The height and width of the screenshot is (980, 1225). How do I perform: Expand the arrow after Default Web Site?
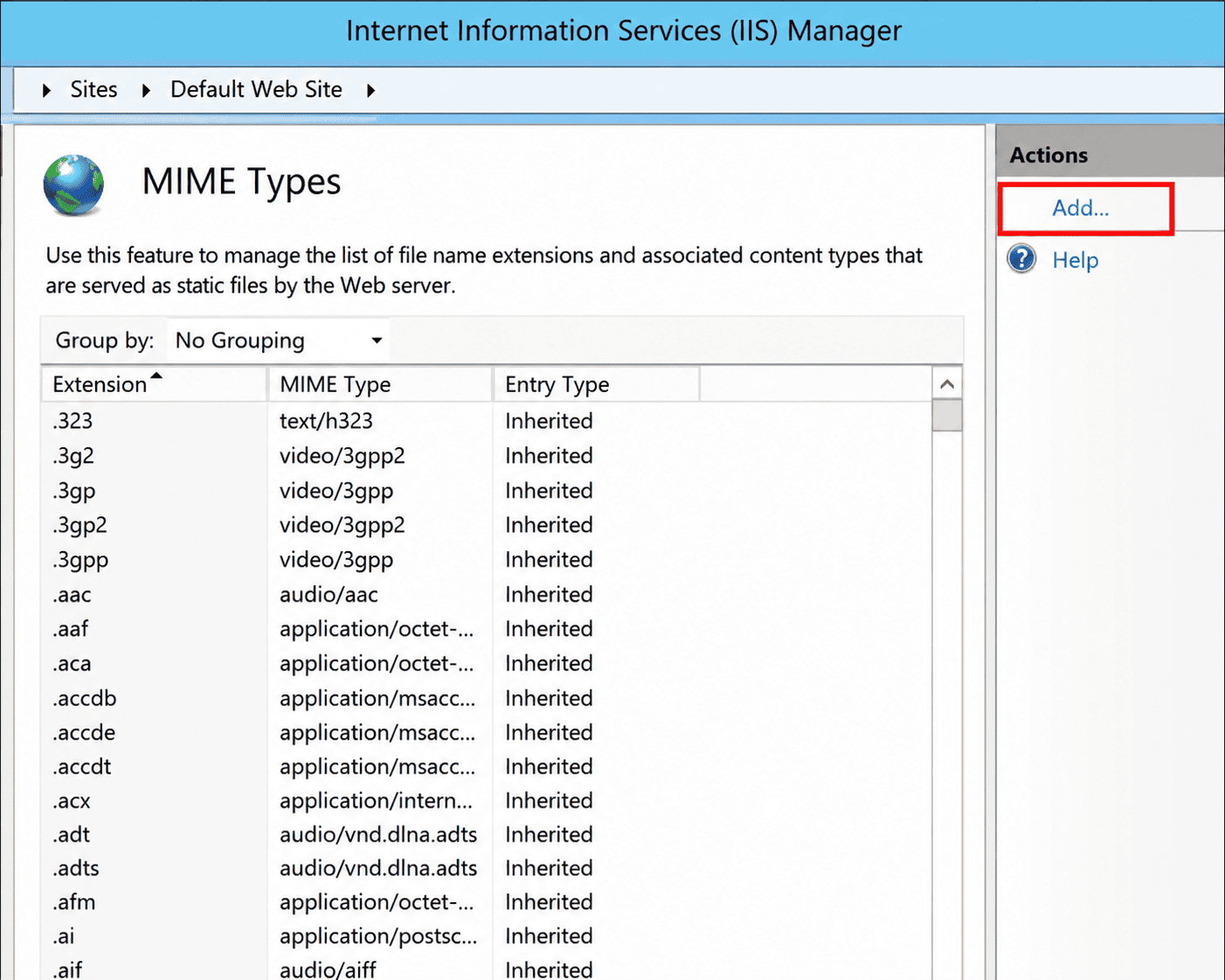click(x=371, y=90)
